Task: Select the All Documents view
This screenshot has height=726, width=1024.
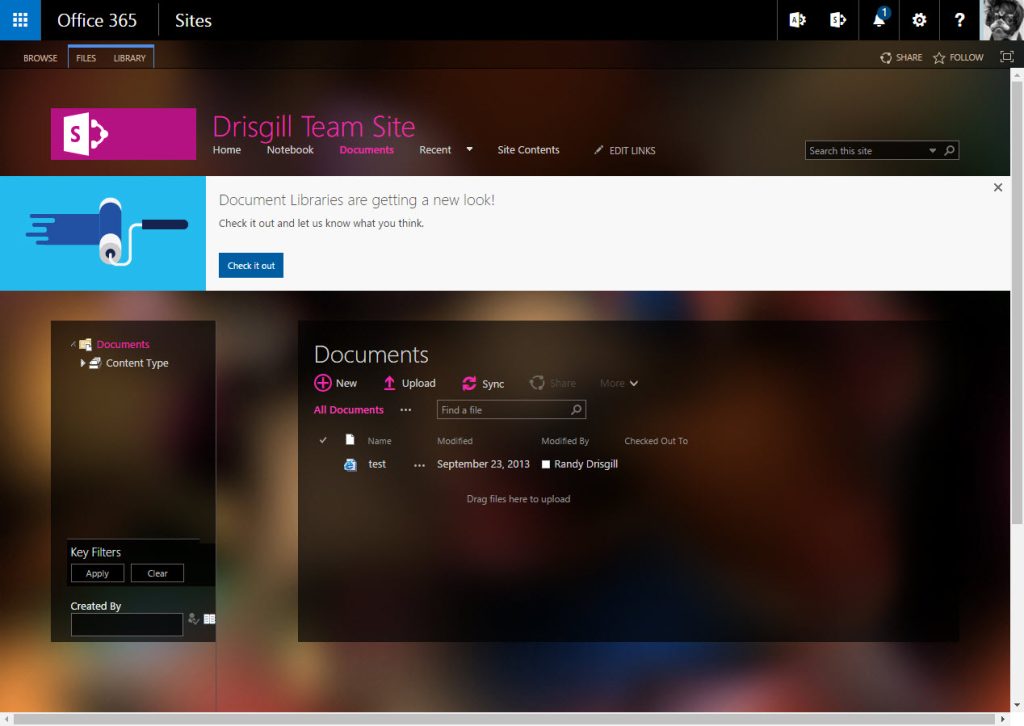Action: 349,410
